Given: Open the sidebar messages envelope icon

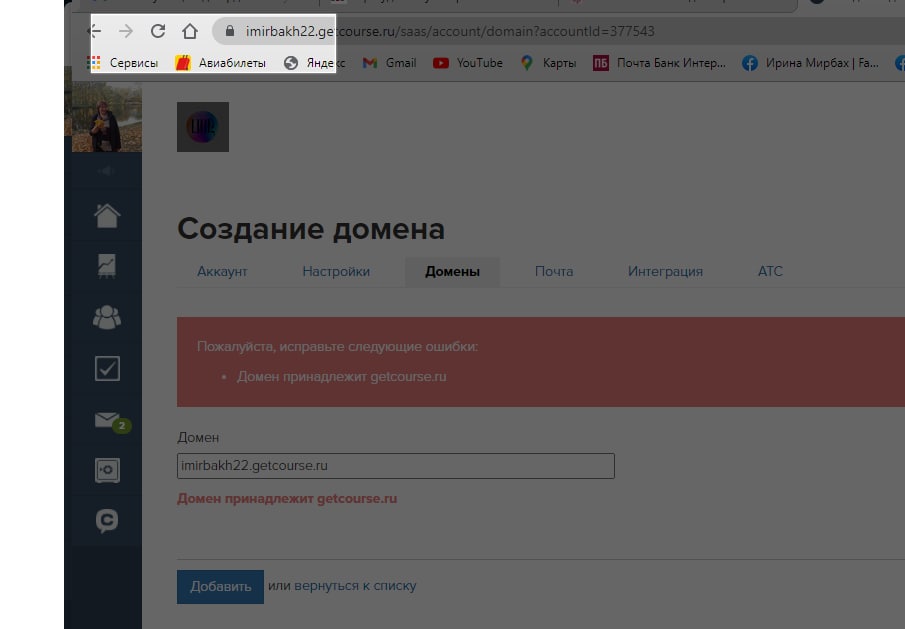Looking at the screenshot, I should click(x=107, y=420).
